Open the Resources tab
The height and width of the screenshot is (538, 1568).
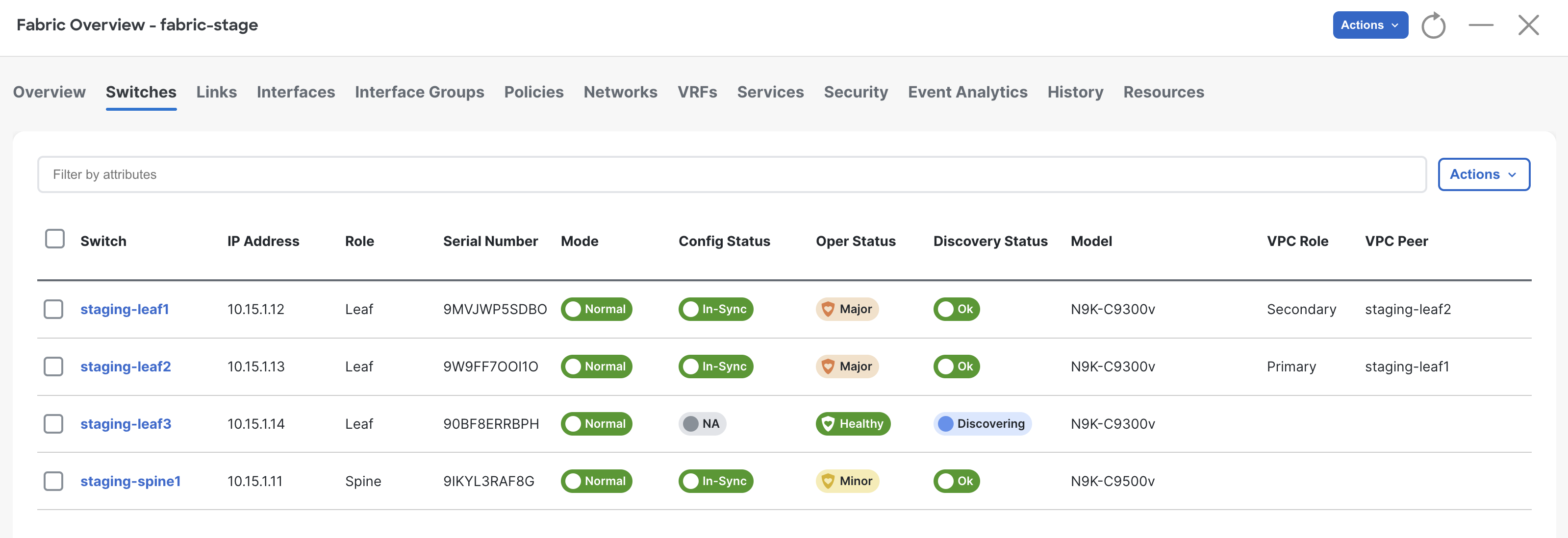tap(1164, 92)
